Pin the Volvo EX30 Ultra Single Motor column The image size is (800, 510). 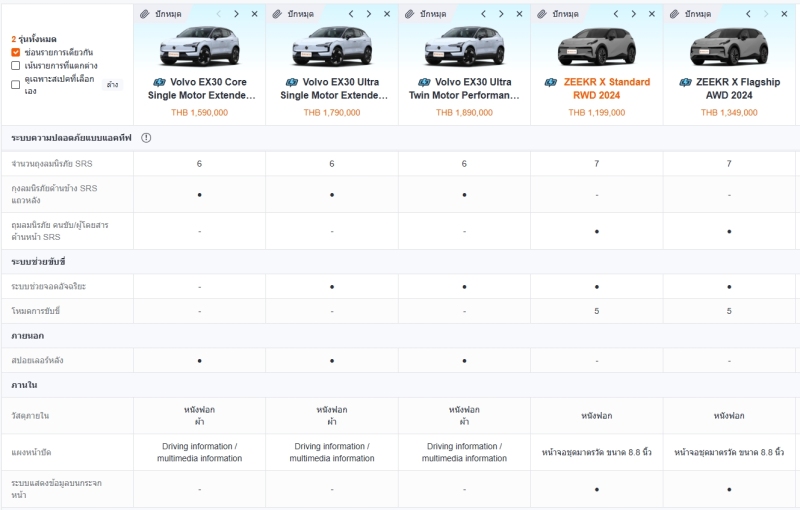[293, 14]
